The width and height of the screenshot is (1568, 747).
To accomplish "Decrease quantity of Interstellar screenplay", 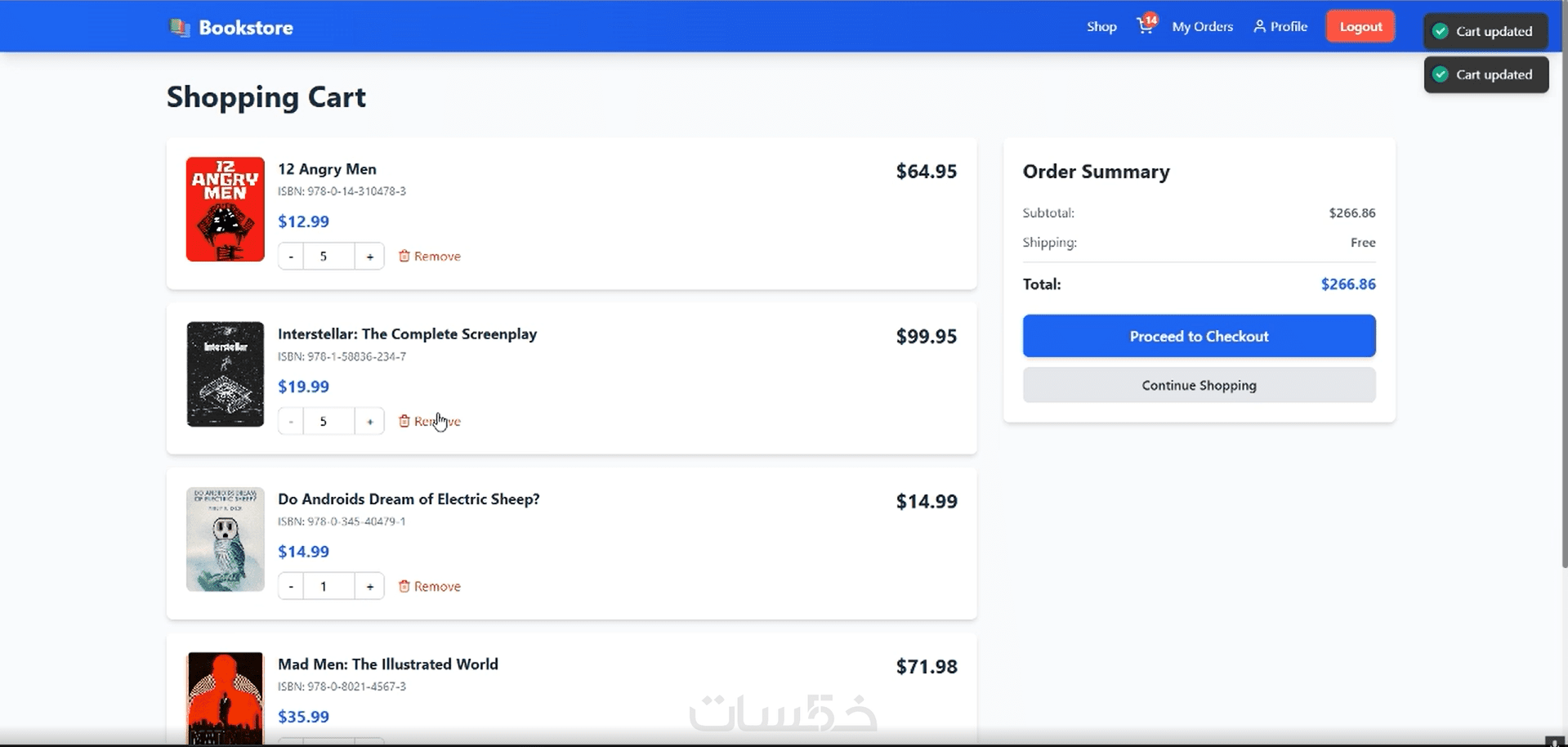I will (291, 422).
